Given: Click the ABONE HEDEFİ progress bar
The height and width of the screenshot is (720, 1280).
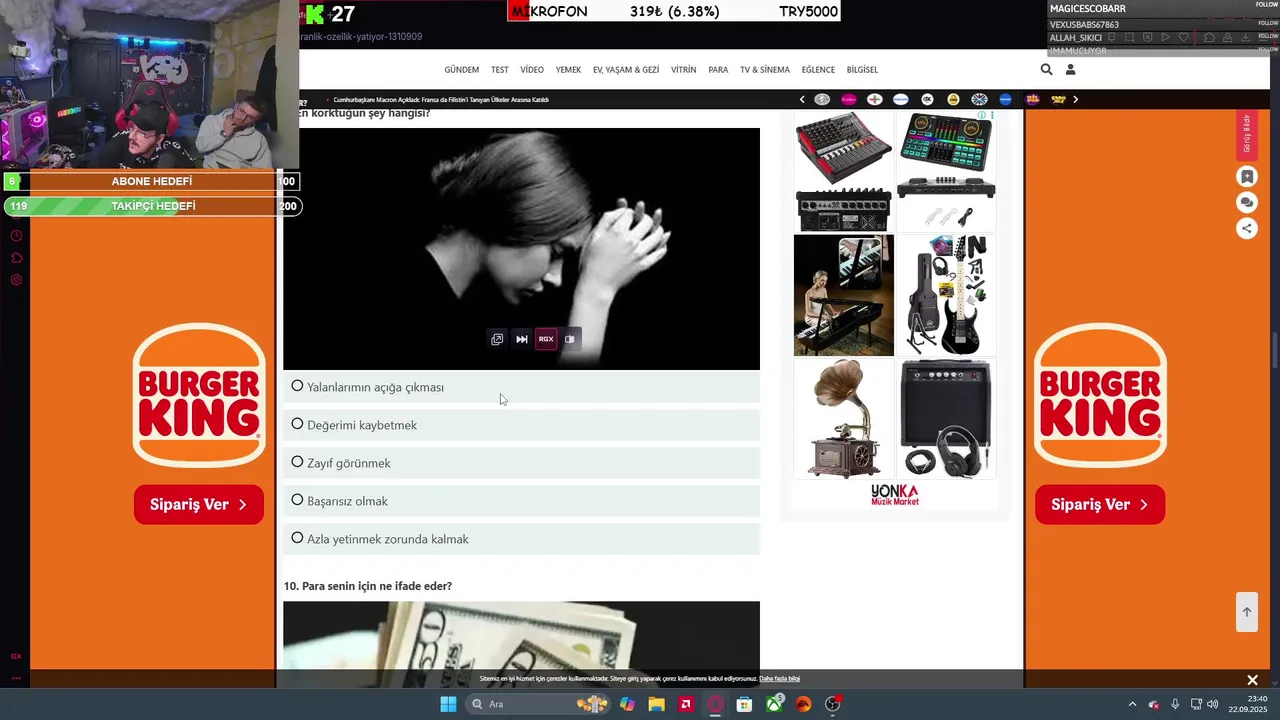Looking at the screenshot, I should (x=151, y=181).
